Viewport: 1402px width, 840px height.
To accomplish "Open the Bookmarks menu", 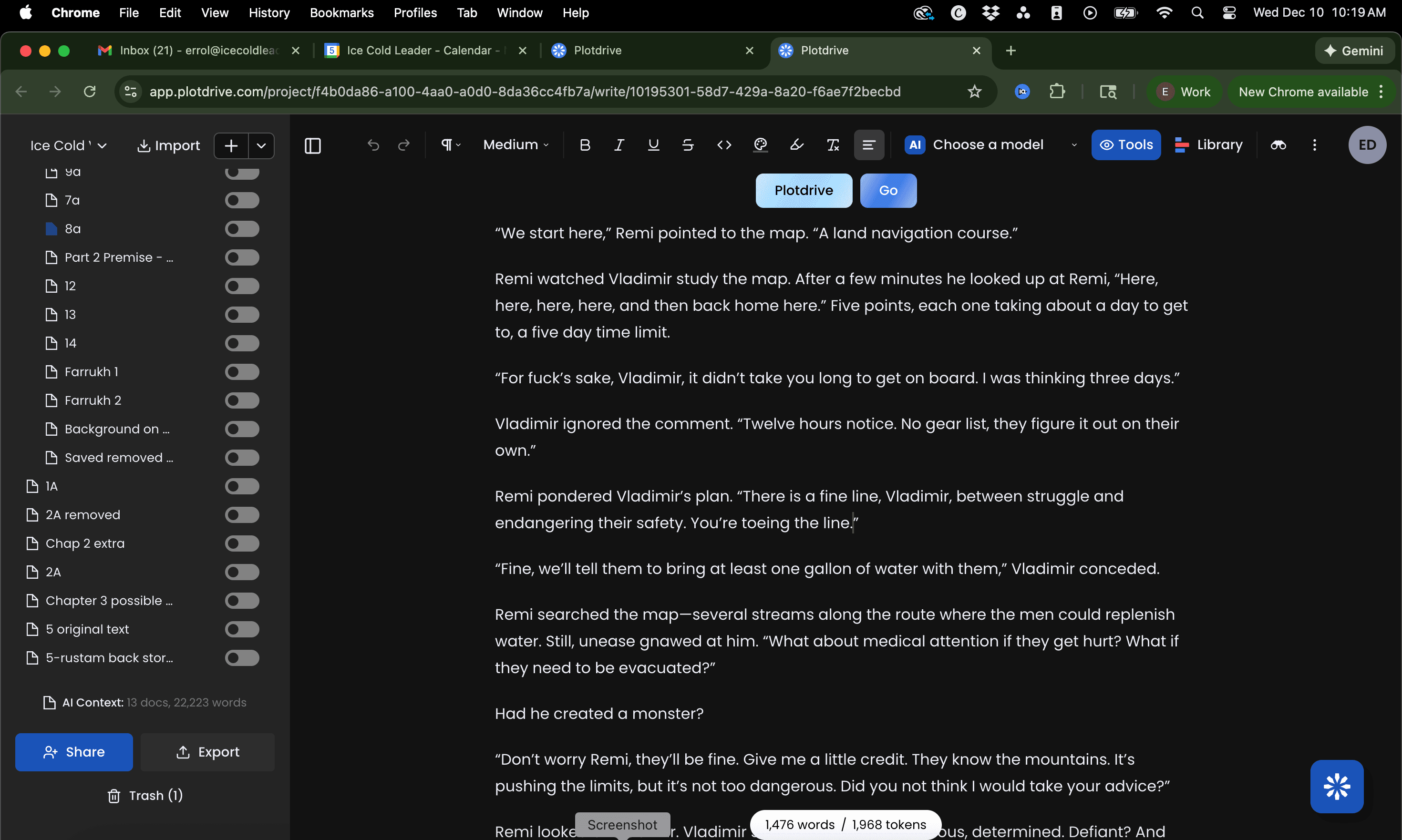I will (341, 12).
